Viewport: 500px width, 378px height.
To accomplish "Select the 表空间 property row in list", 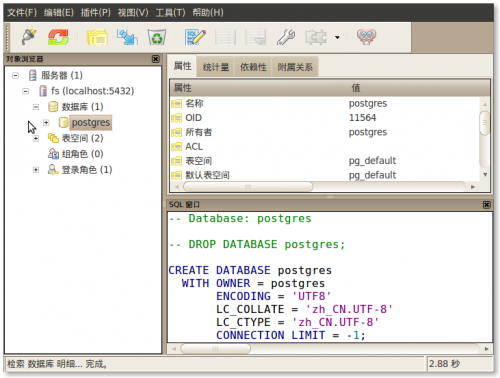I will (x=325, y=161).
